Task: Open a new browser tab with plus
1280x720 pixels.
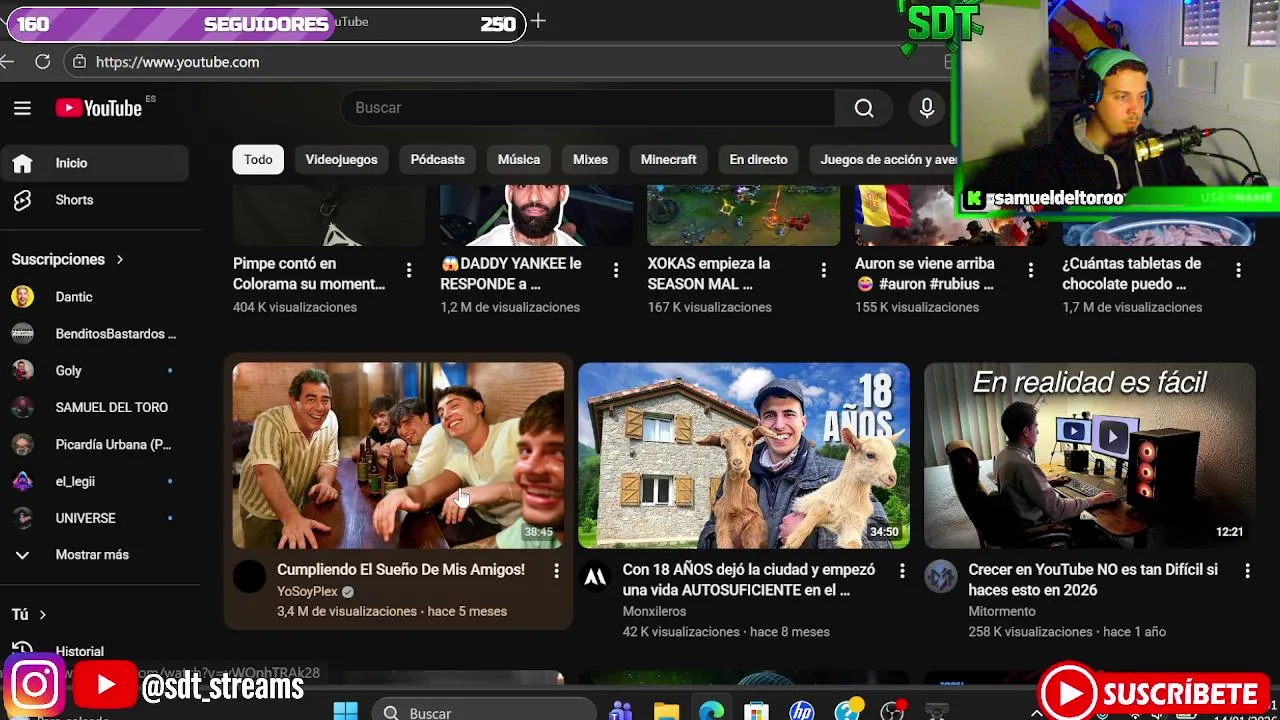Action: (x=538, y=21)
